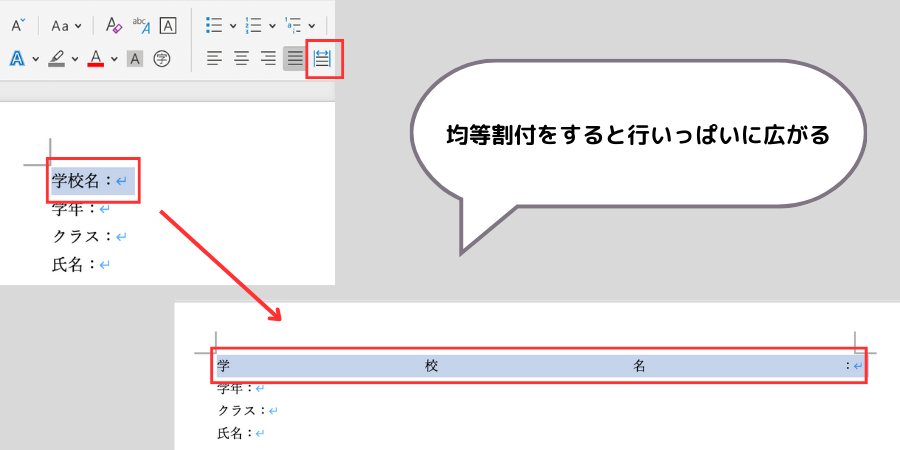This screenshot has width=900, height=450.
Task: Select the align left icon
Action: click(214, 58)
